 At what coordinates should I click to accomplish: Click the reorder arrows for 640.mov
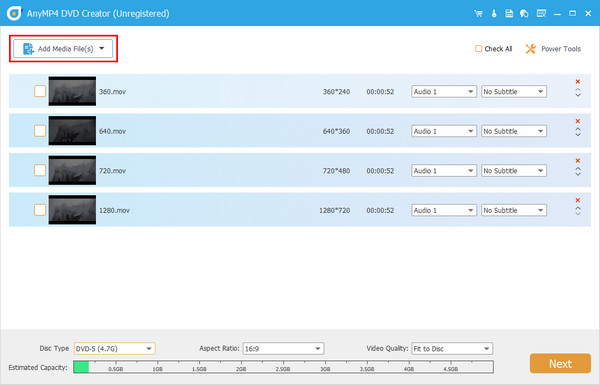coord(578,132)
